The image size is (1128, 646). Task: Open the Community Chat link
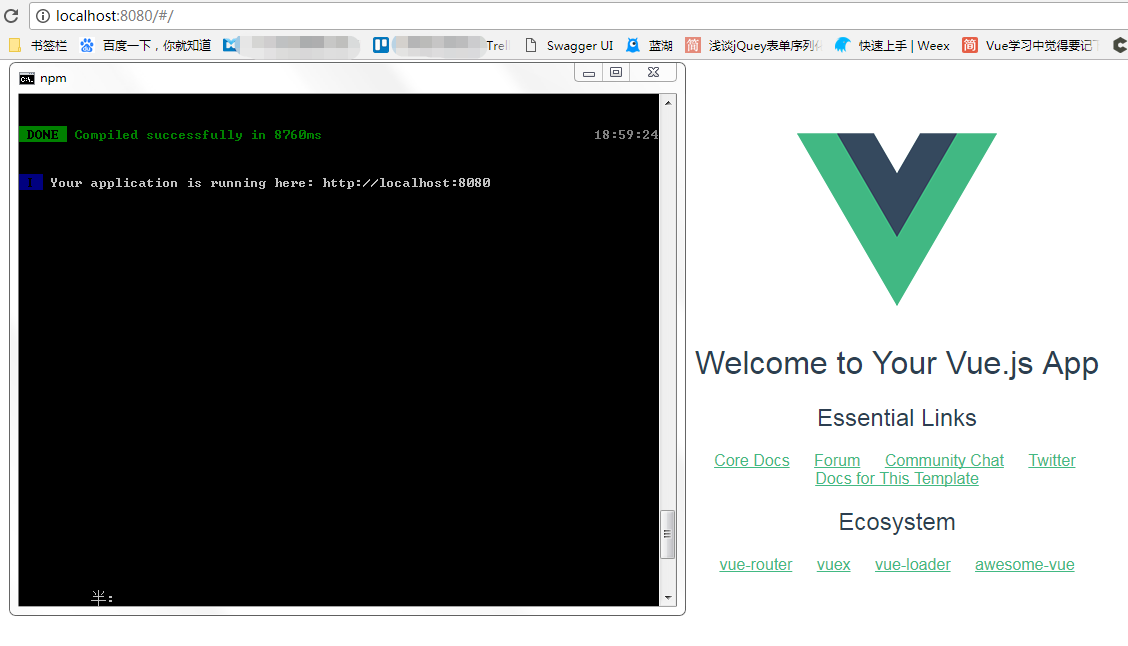944,460
